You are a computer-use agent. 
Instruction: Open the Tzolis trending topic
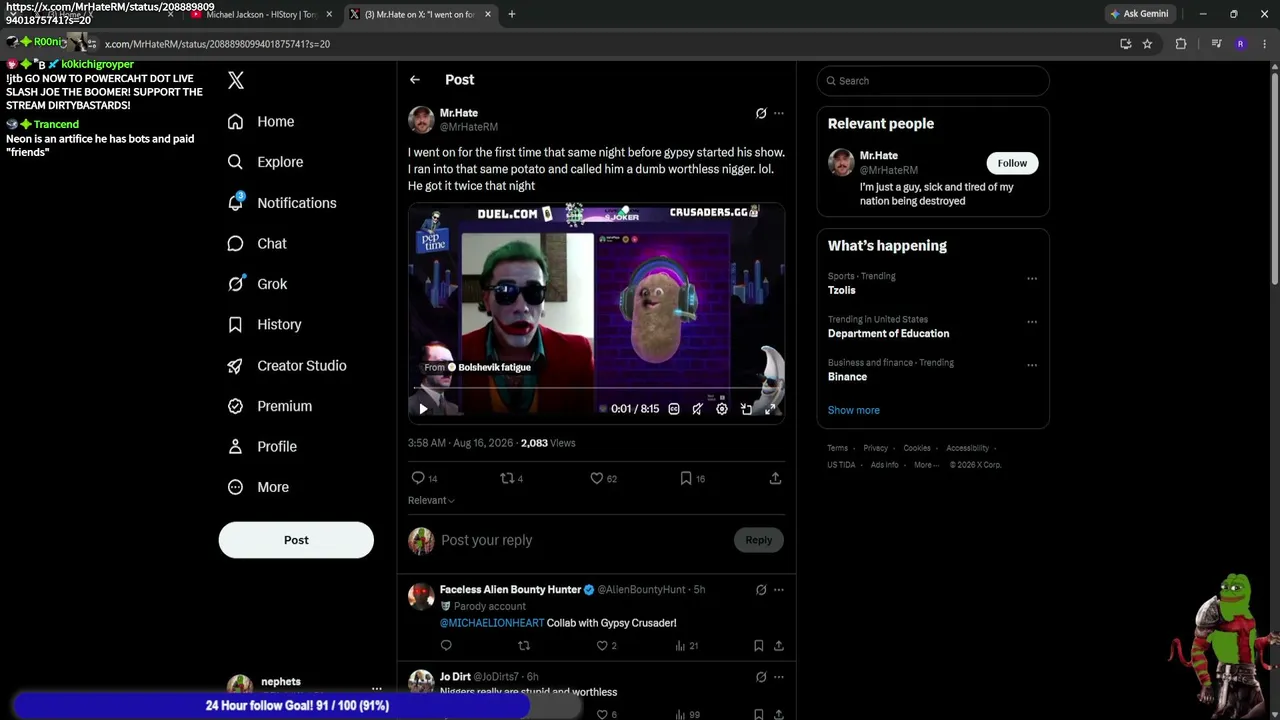842,290
